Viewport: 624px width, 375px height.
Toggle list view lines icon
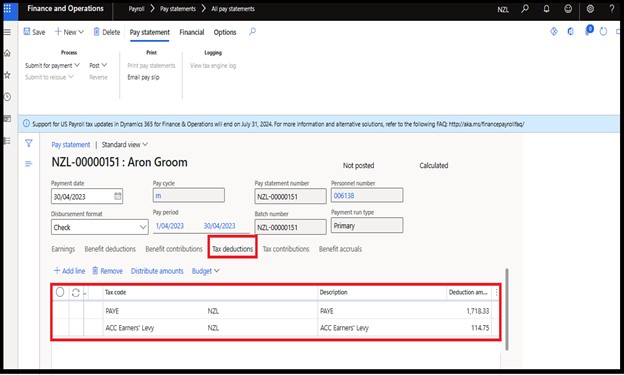pos(29,164)
